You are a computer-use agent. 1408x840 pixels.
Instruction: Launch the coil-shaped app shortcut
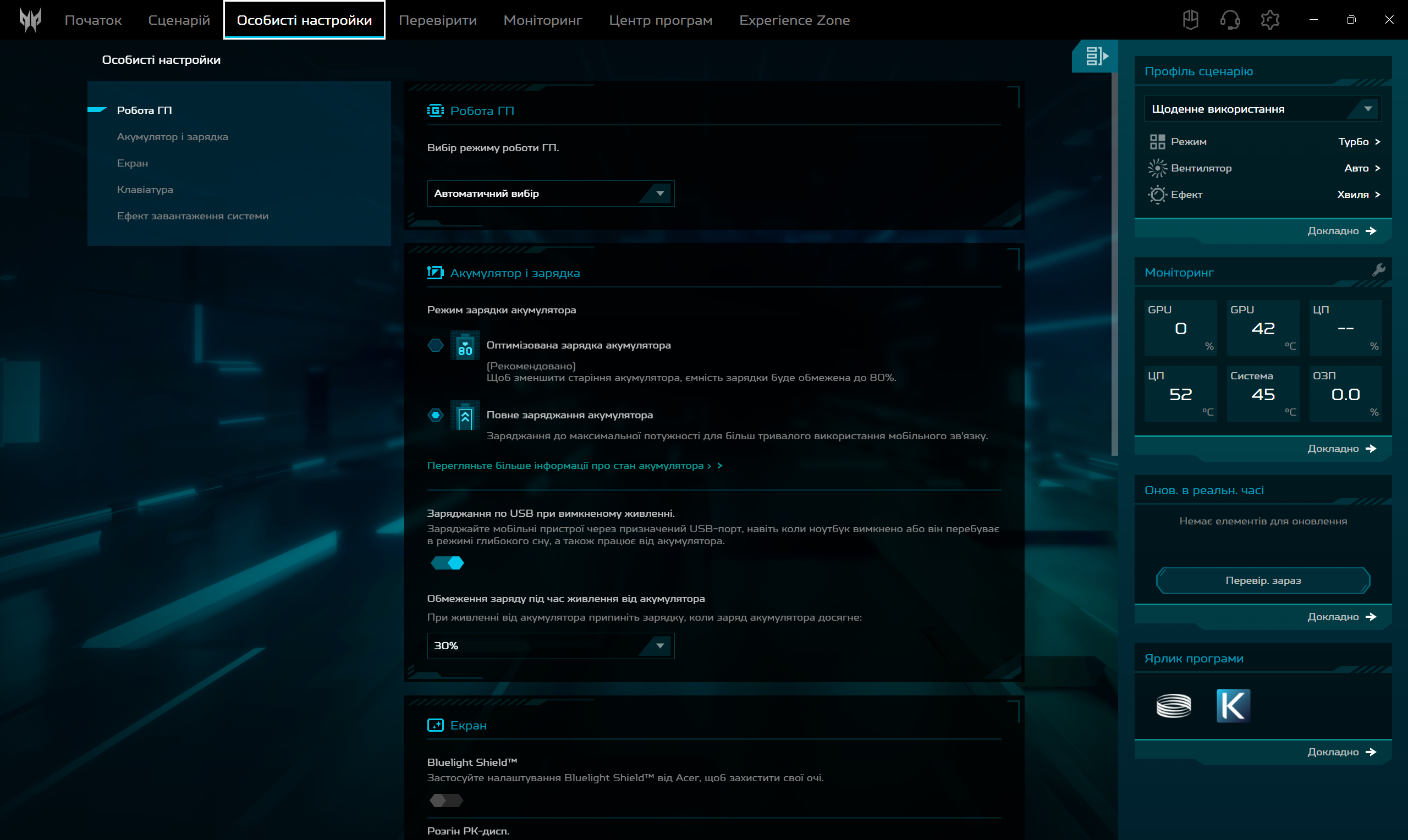pyautogui.click(x=1173, y=705)
